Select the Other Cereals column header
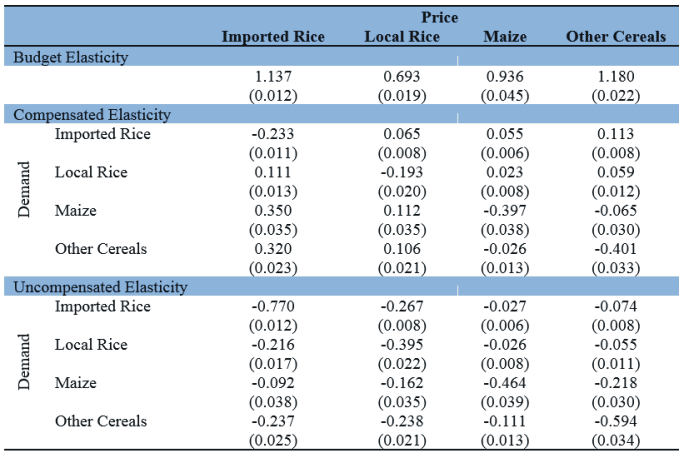The width and height of the screenshot is (679, 453). click(x=615, y=37)
